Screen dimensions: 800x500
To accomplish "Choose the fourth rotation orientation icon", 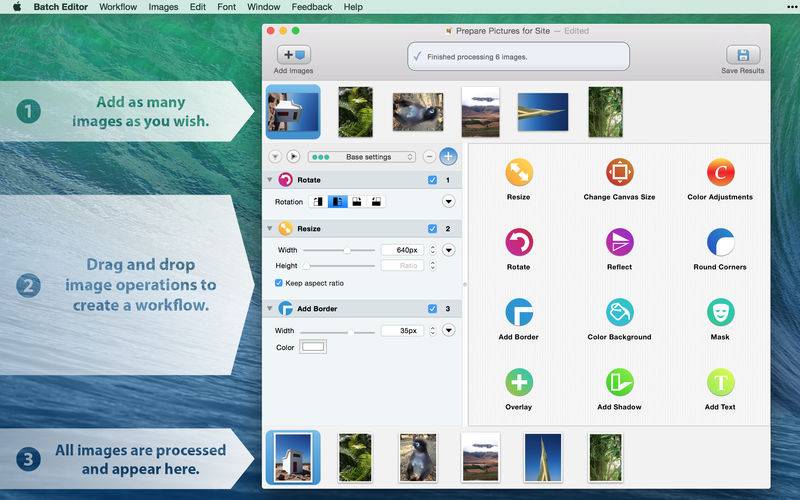I will tap(376, 202).
